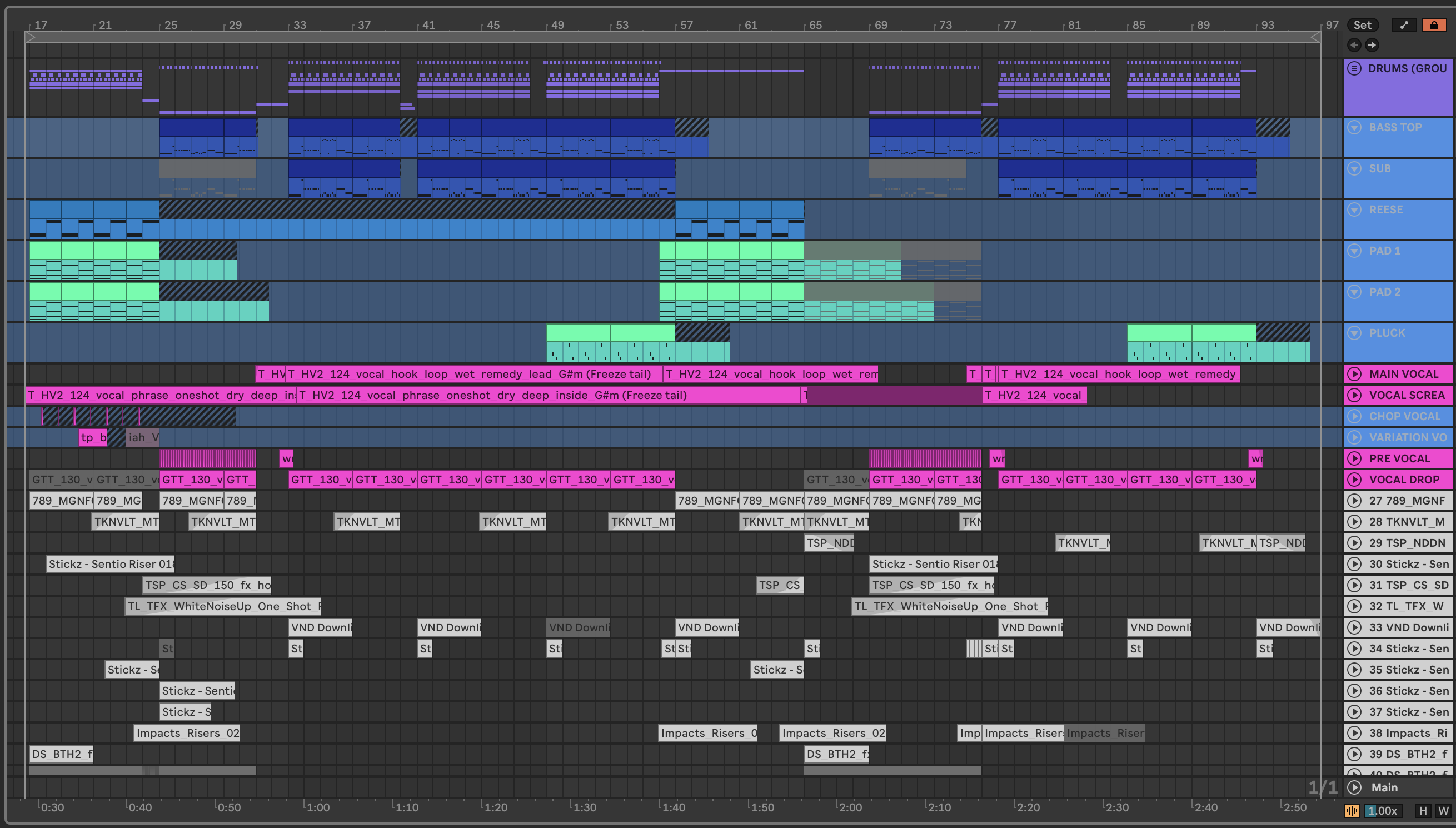
Task: Click the 27 789_MGNF track unfold icon
Action: point(1355,501)
